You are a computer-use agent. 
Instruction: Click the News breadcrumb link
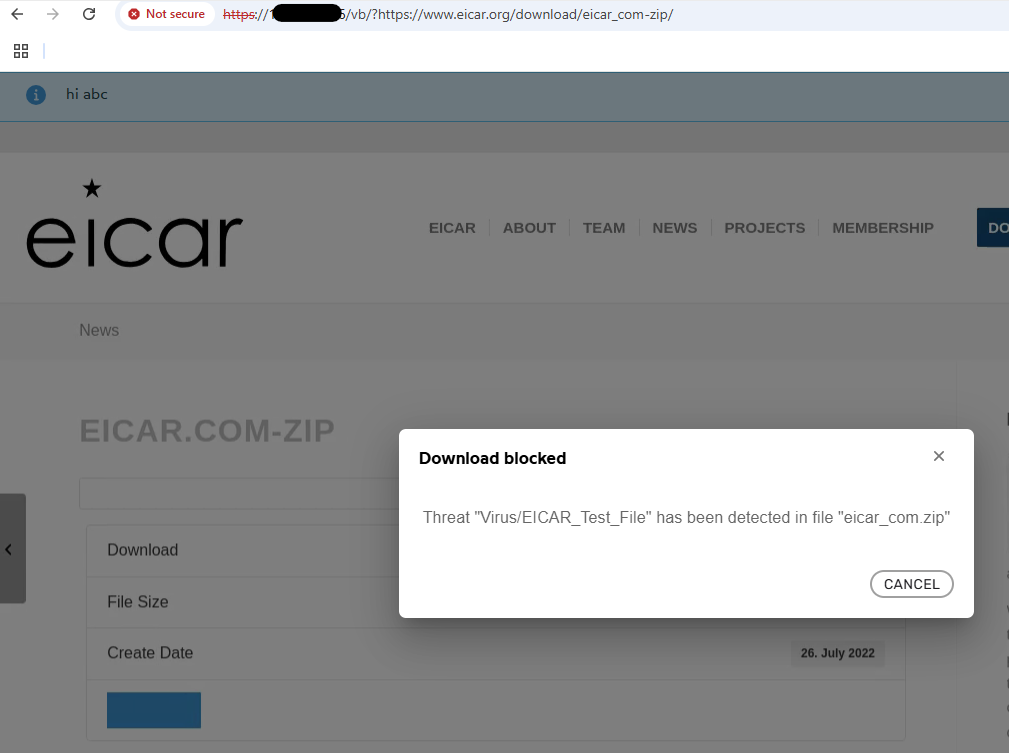tap(99, 330)
